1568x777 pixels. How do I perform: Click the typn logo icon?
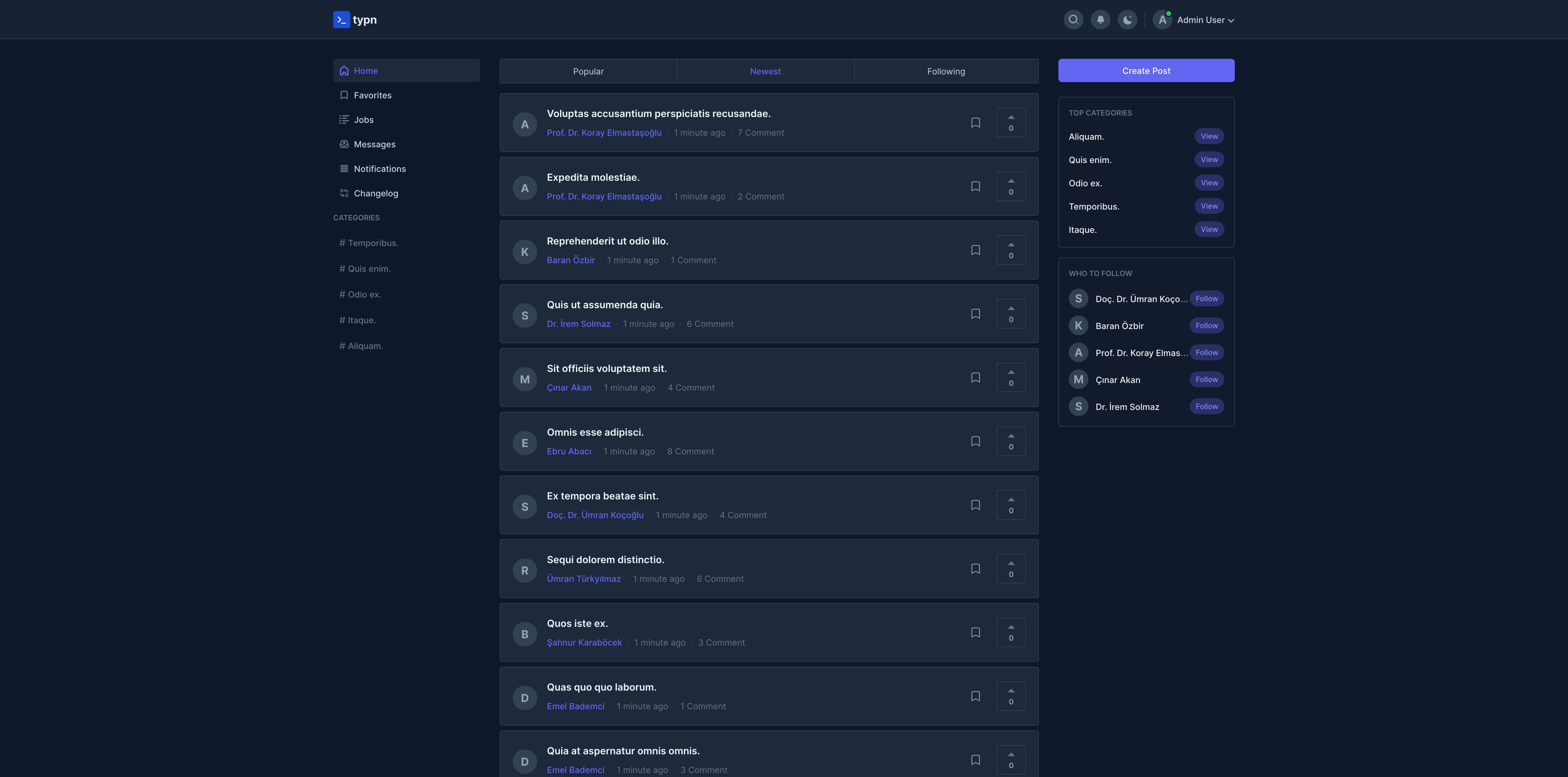tap(341, 20)
